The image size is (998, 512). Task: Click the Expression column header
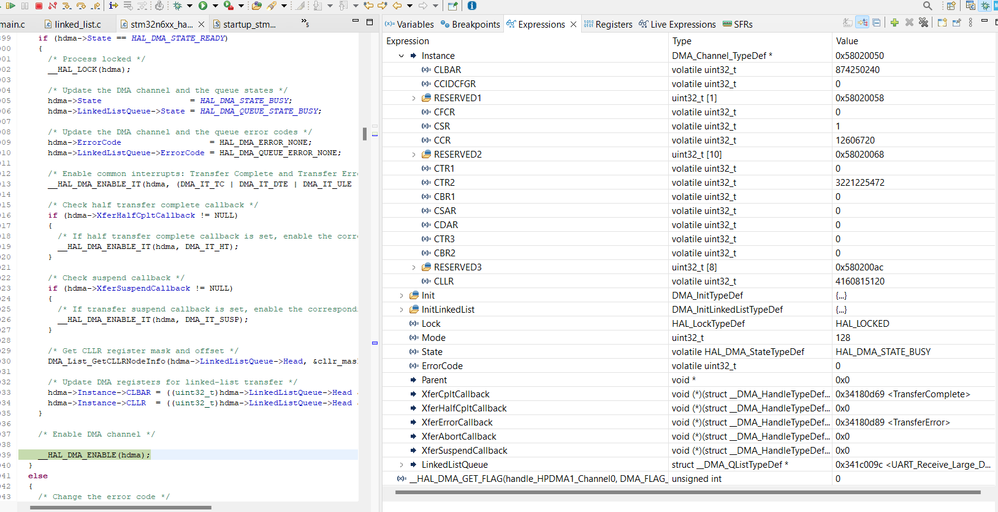[x=526, y=41]
